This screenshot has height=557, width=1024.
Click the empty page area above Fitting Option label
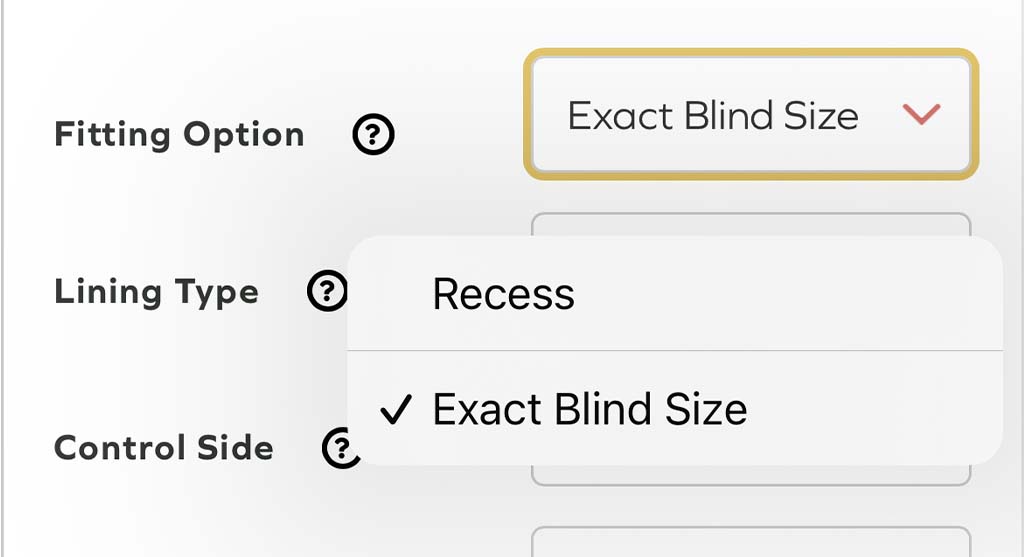[x=180, y=50]
